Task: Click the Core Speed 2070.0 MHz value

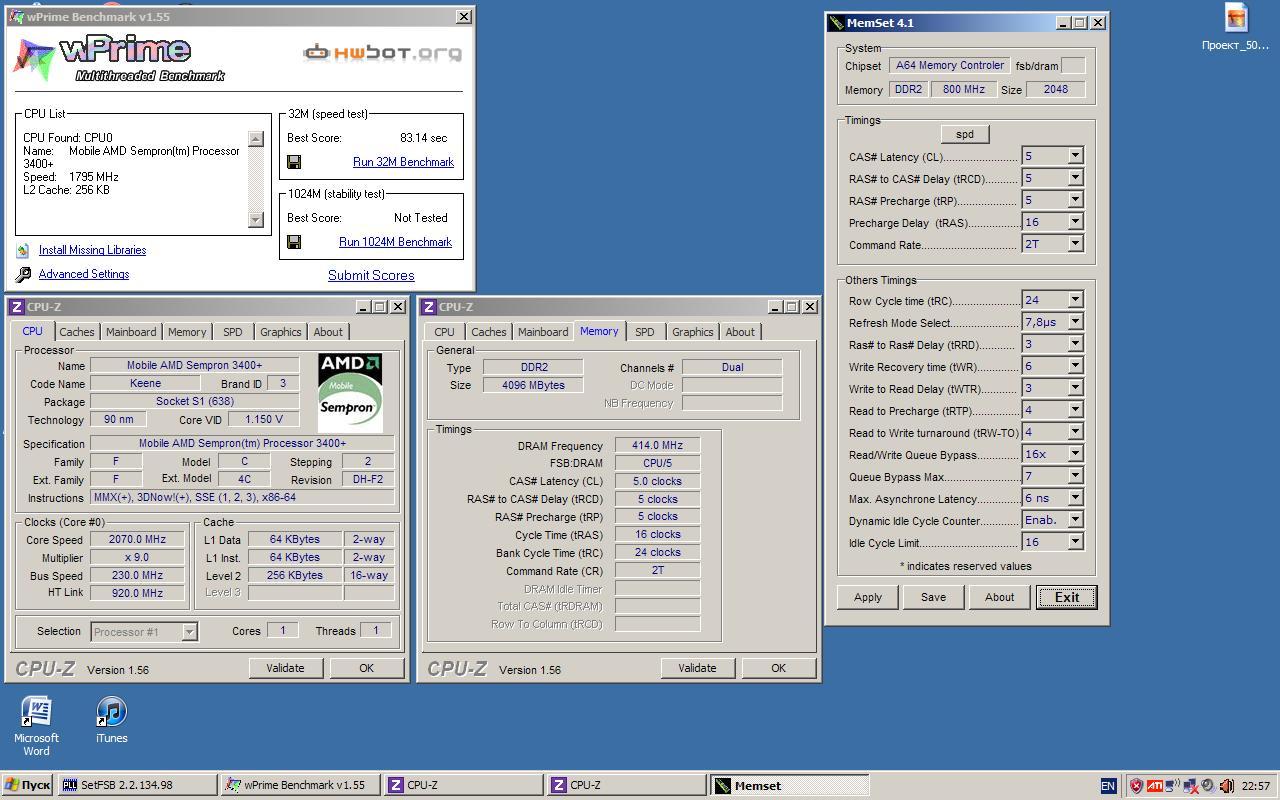Action: click(x=138, y=539)
